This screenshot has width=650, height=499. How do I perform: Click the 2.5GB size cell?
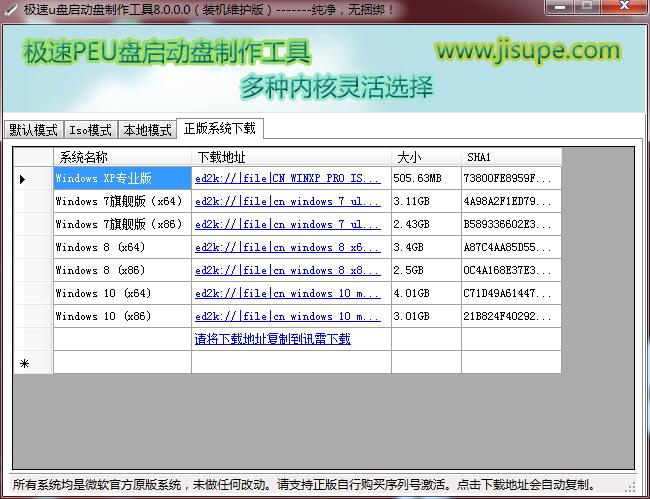pos(426,270)
